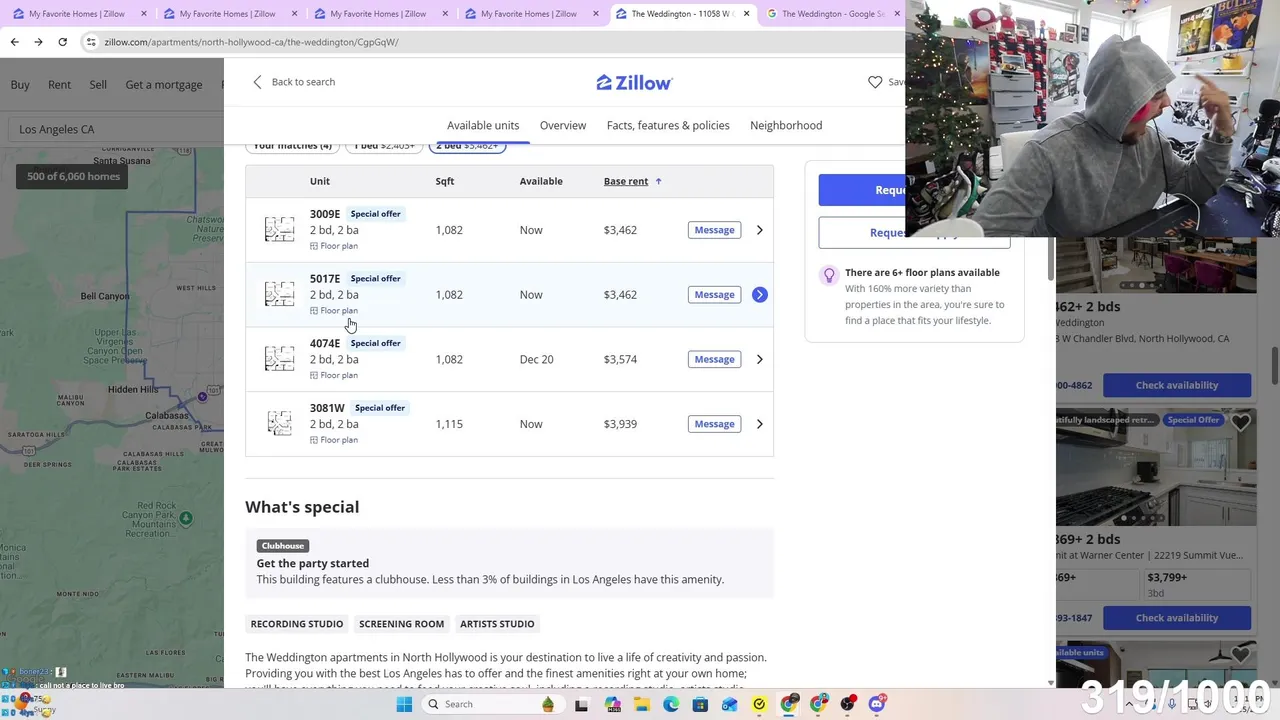Click the browser address bar URL
This screenshot has height=720, width=1280.
pyautogui.click(x=251, y=42)
